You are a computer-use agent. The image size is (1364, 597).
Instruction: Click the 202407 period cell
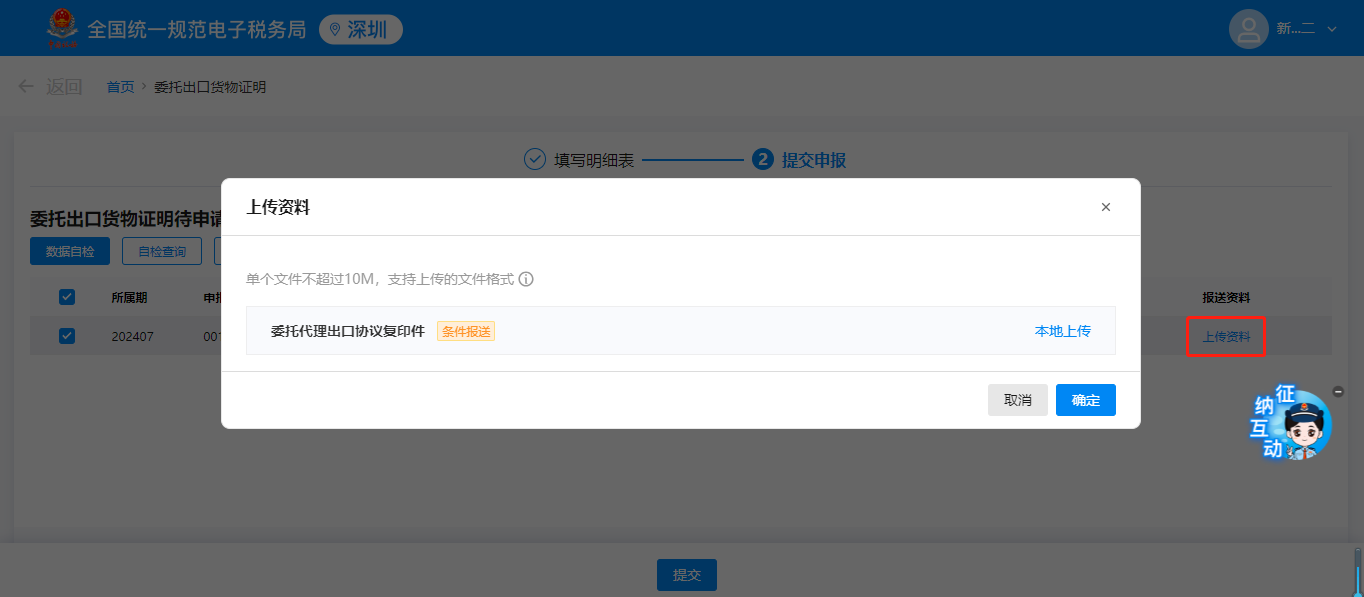pyautogui.click(x=132, y=337)
